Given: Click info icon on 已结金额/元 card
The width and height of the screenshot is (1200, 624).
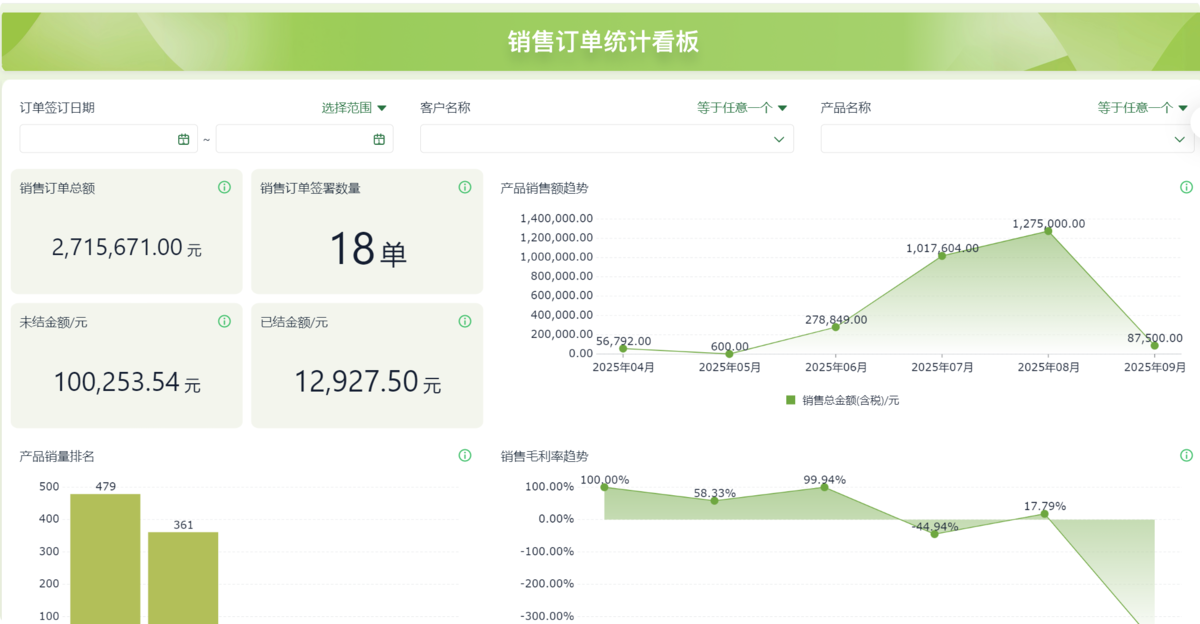Looking at the screenshot, I should pyautogui.click(x=465, y=321).
